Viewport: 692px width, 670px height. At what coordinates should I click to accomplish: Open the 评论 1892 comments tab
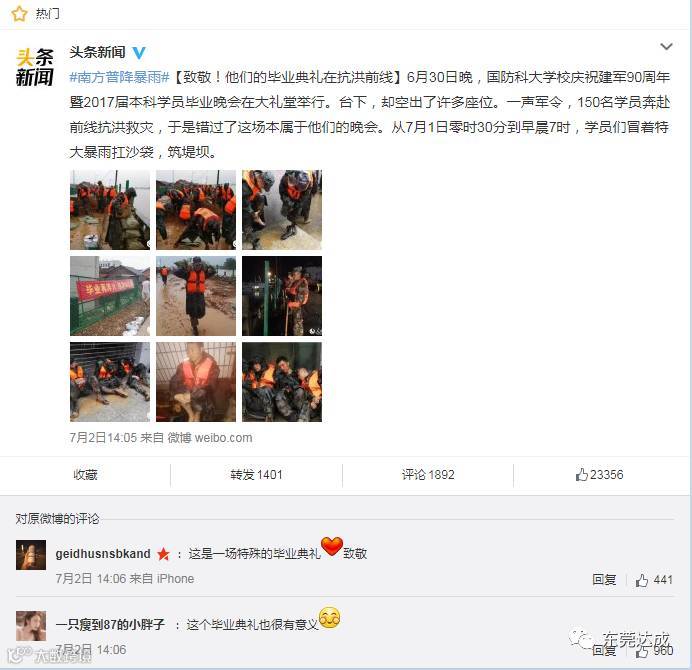(428, 474)
